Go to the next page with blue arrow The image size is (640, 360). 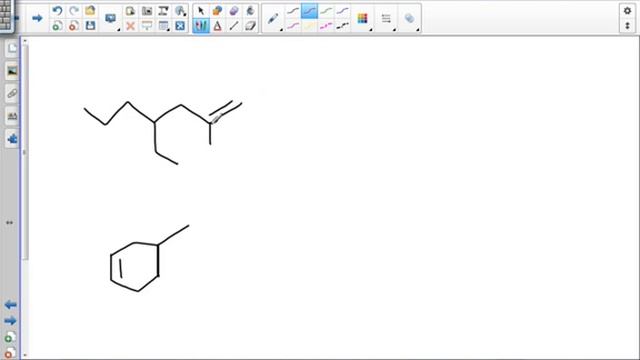[37, 18]
